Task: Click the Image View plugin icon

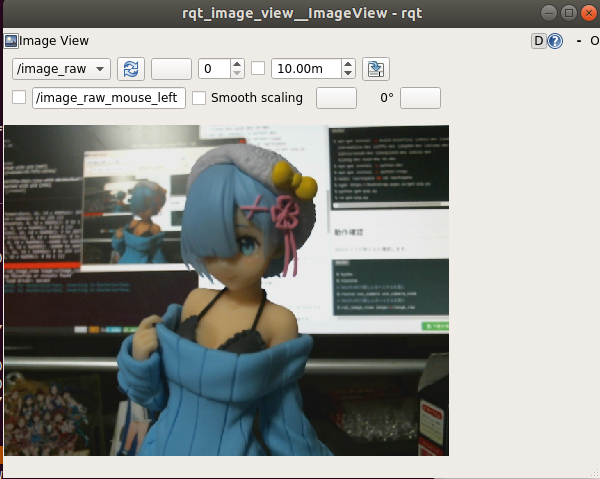Action: coord(11,41)
